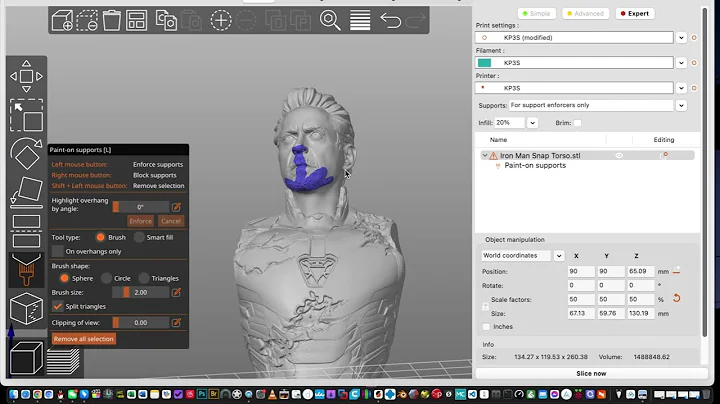Click the Enforce button
The height and width of the screenshot is (404, 720).
140,221
